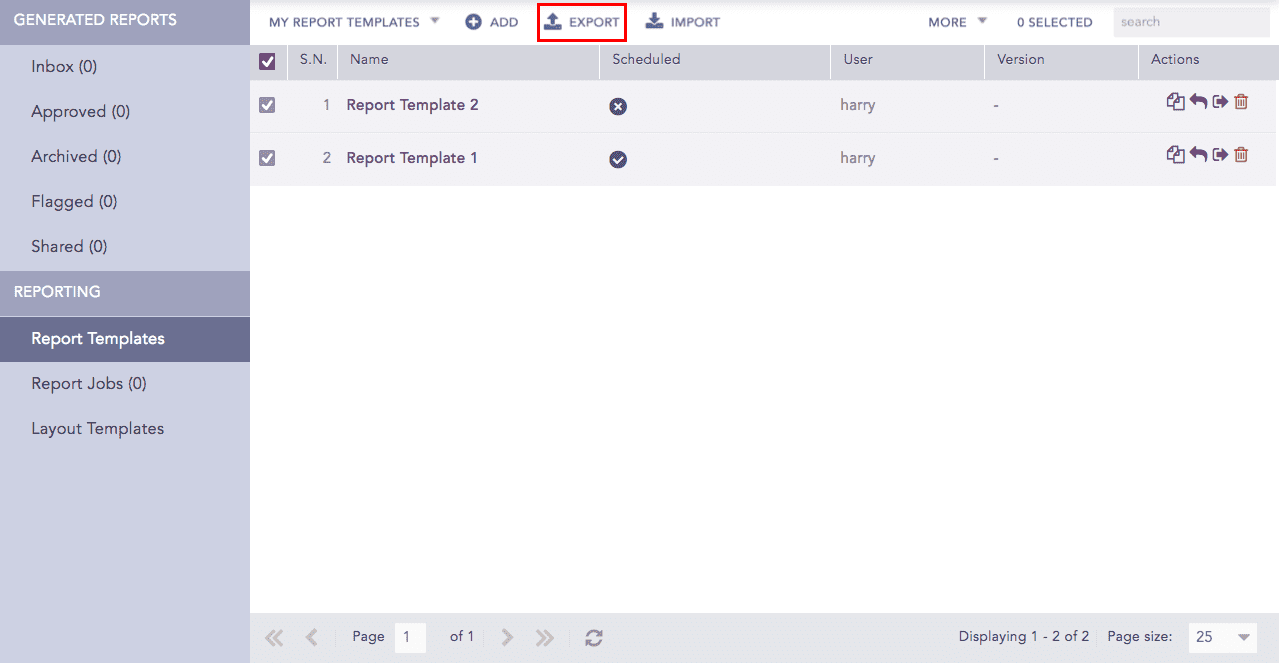The width and height of the screenshot is (1279, 663).
Task: Uncheck the Report Template 1 row checkbox
Action: click(267, 158)
